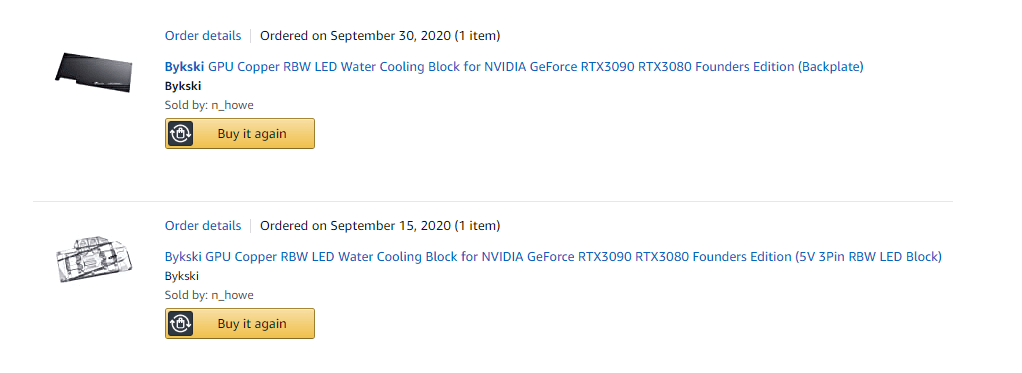Open Order details for the September 15 order
The image size is (1022, 373).
203,226
